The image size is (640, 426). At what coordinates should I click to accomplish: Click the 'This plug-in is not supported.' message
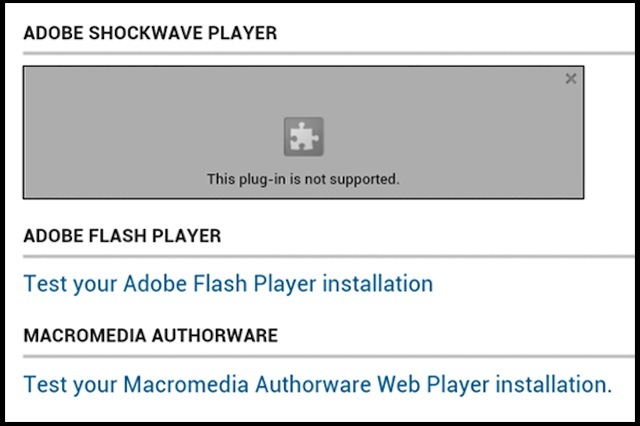pos(303,179)
